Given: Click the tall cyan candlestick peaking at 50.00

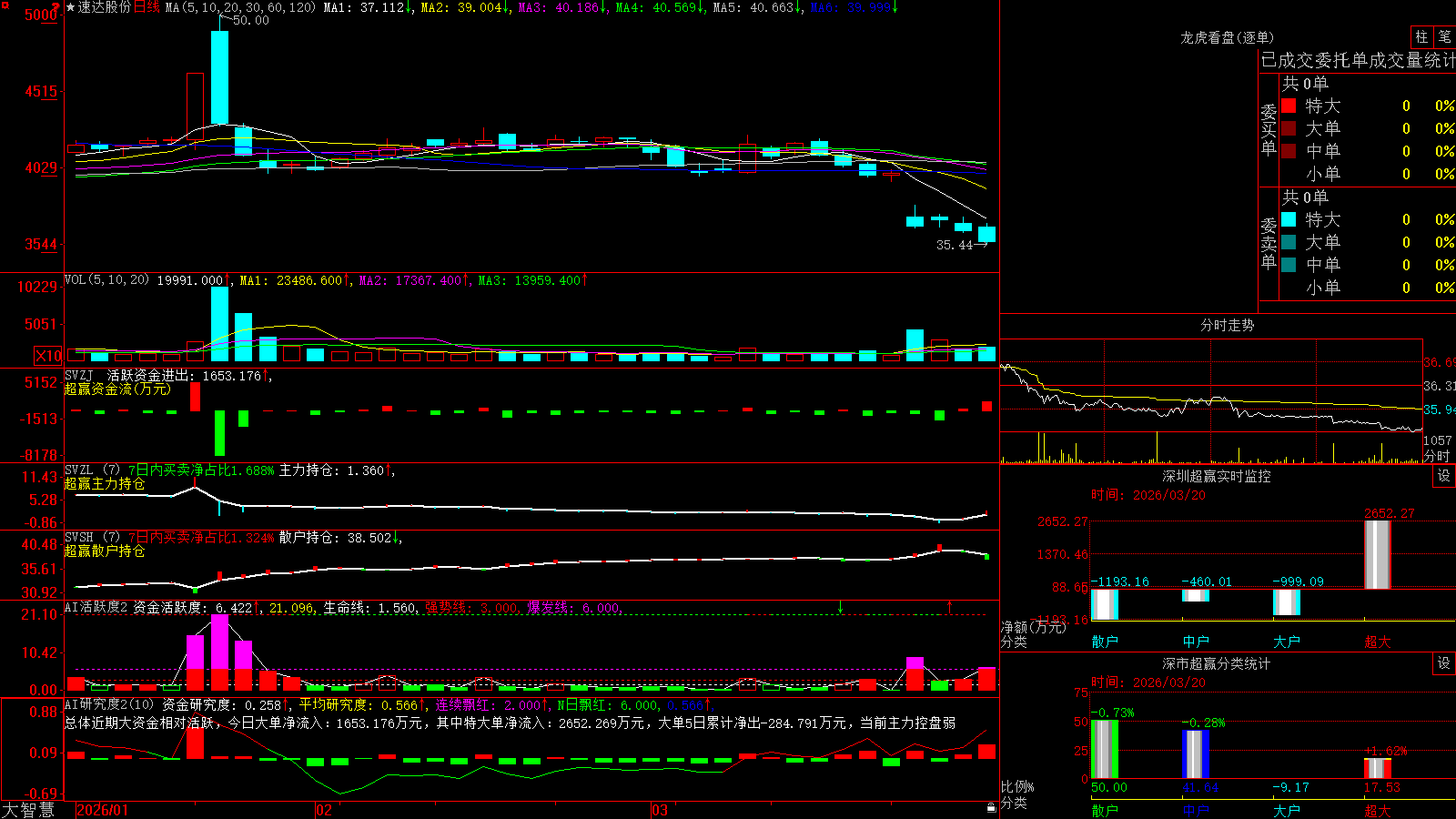Looking at the screenshot, I should click(219, 77).
